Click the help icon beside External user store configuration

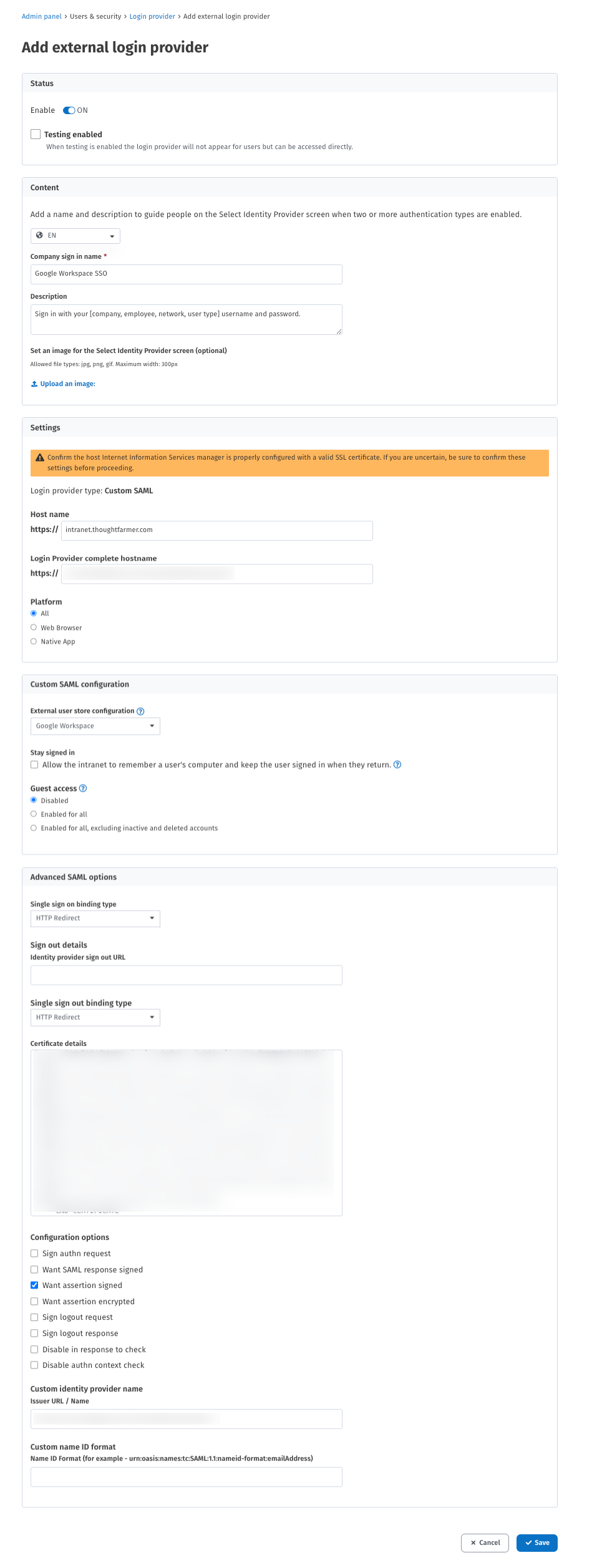(140, 710)
